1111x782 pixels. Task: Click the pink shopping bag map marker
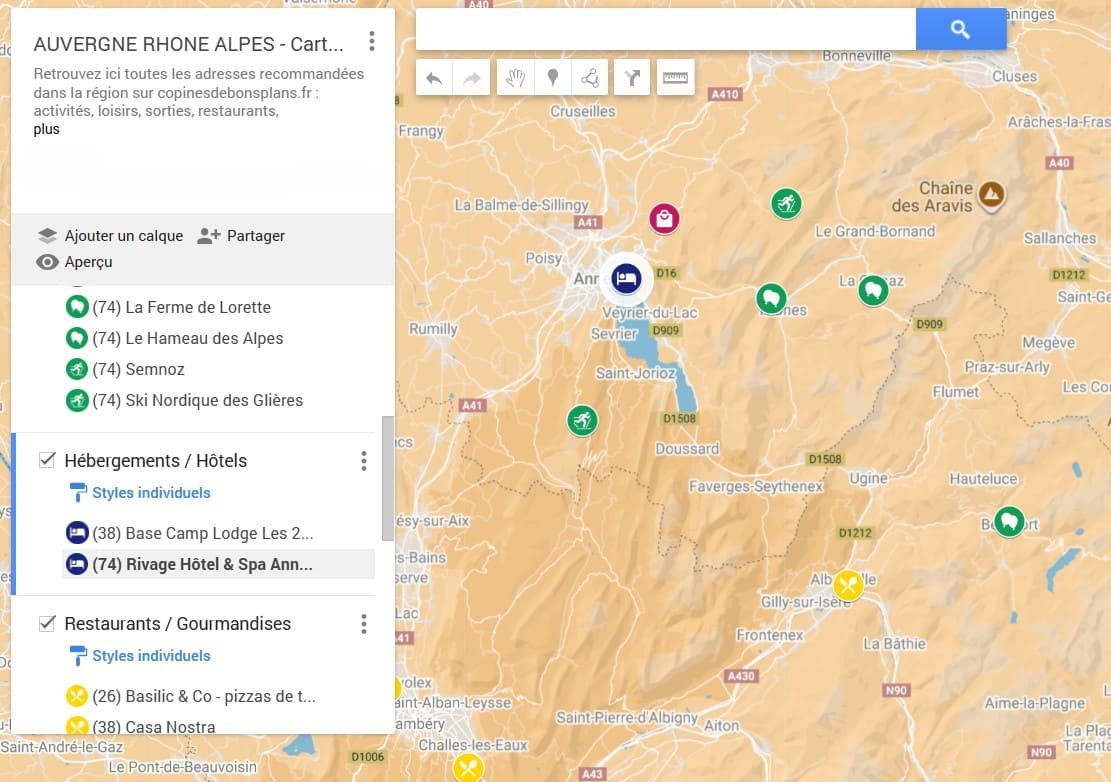(x=664, y=218)
